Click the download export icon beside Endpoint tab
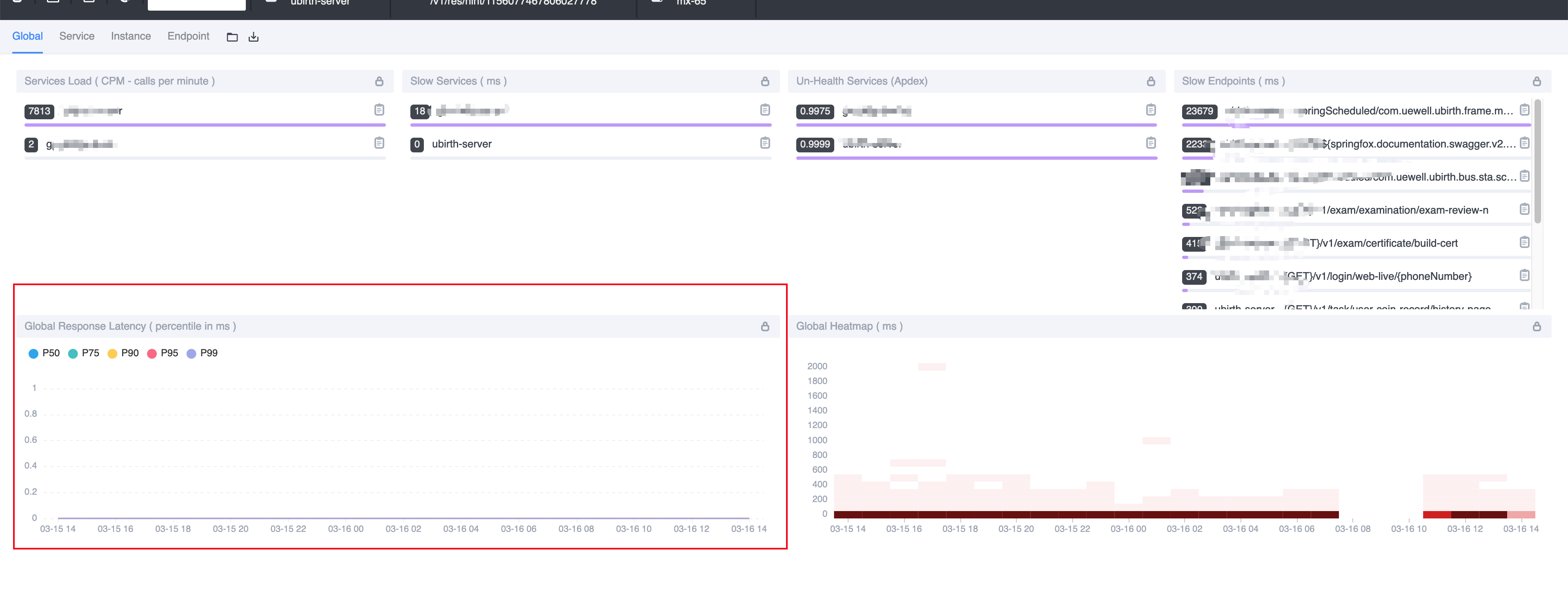 click(254, 37)
